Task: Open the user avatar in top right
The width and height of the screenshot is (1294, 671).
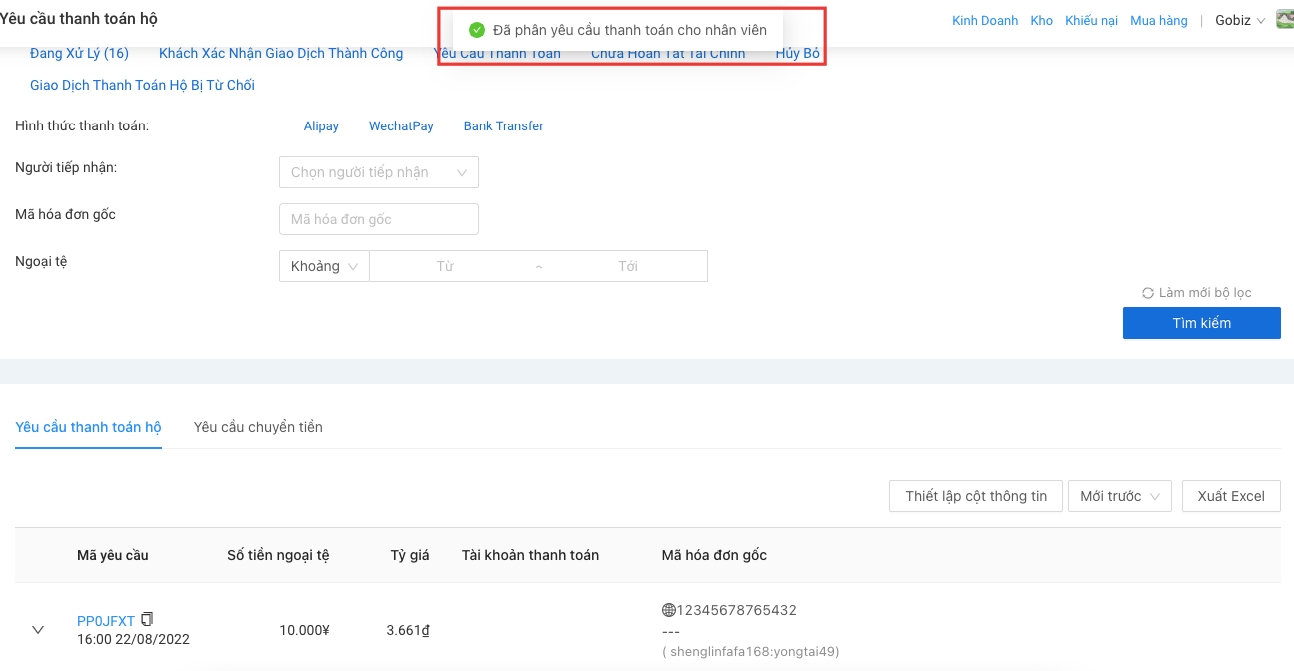Action: [1284, 19]
